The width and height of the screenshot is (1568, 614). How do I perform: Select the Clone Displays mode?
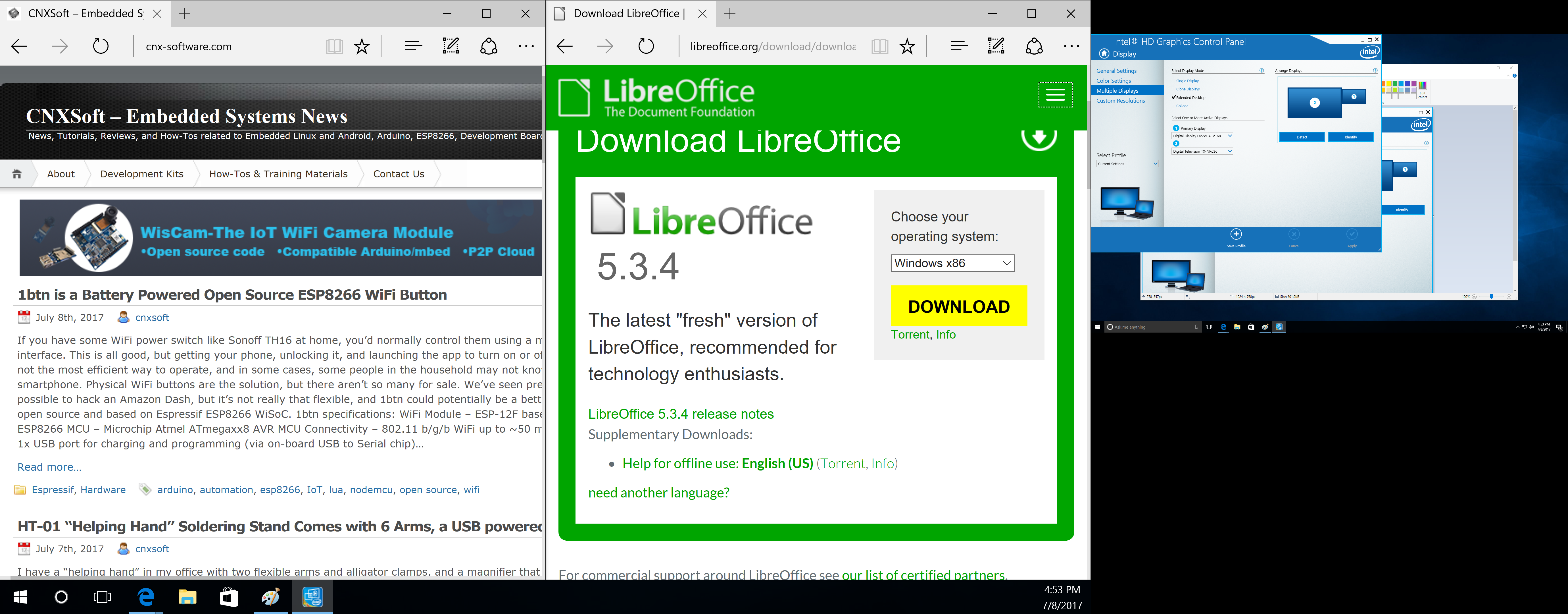click(x=1188, y=89)
